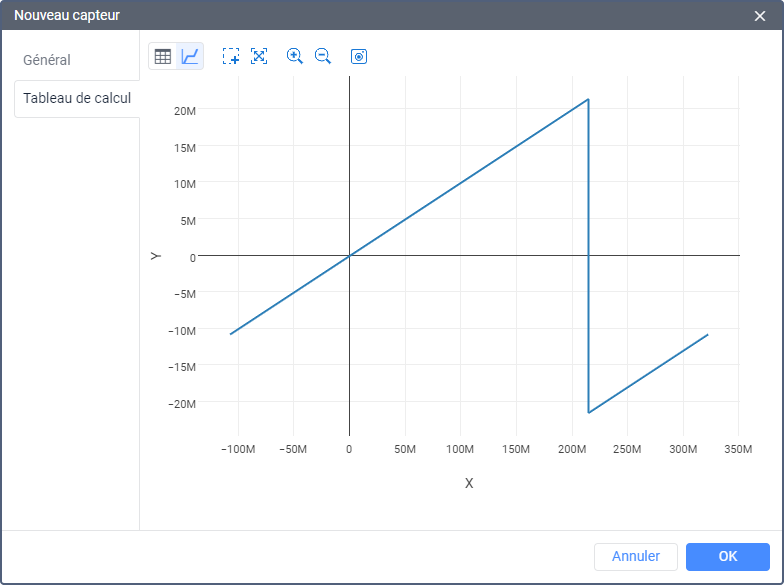Click the Nouveau capteur dialog title
This screenshot has width=784, height=585.
[x=67, y=16]
